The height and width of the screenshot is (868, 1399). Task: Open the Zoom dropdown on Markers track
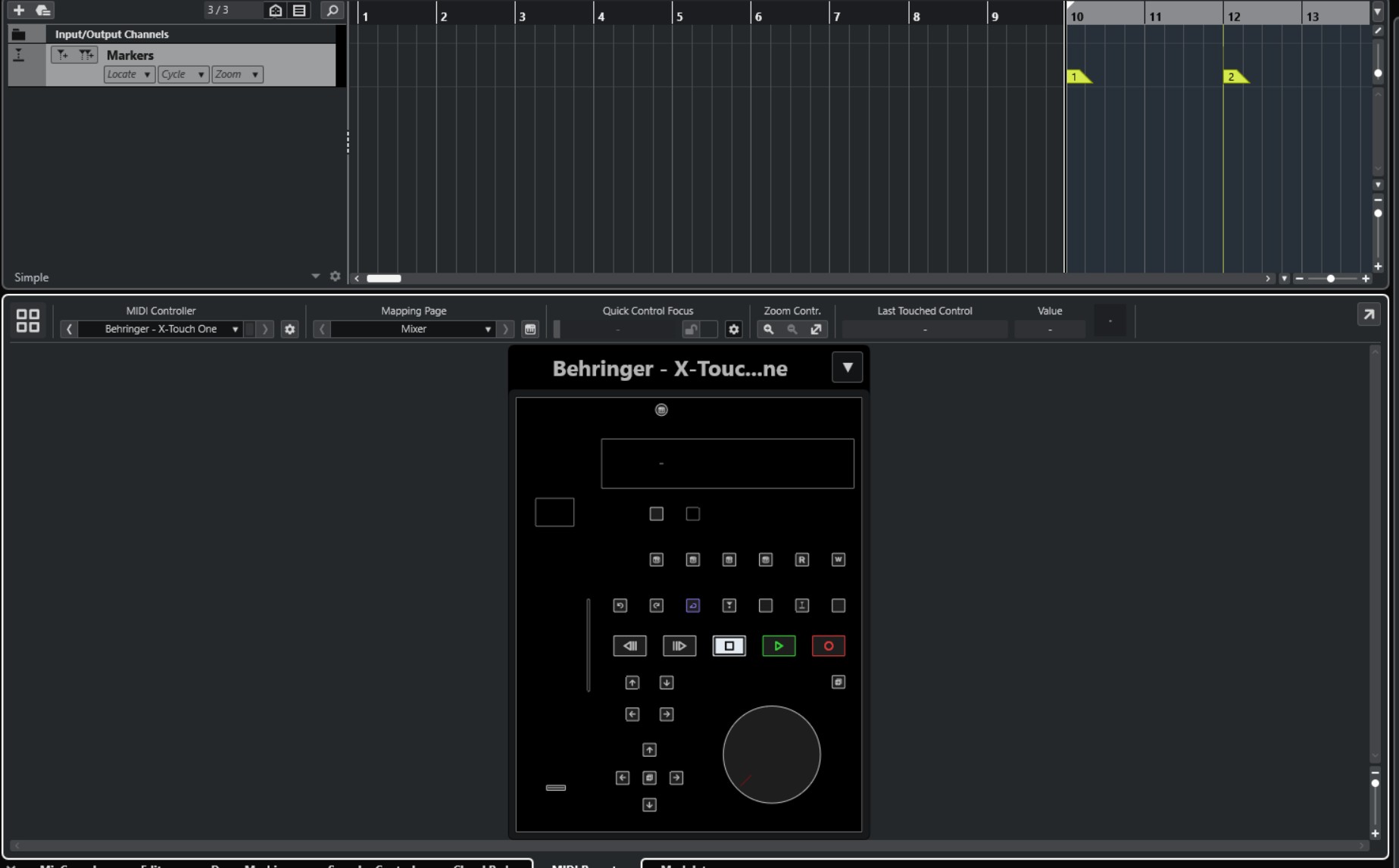(x=237, y=74)
